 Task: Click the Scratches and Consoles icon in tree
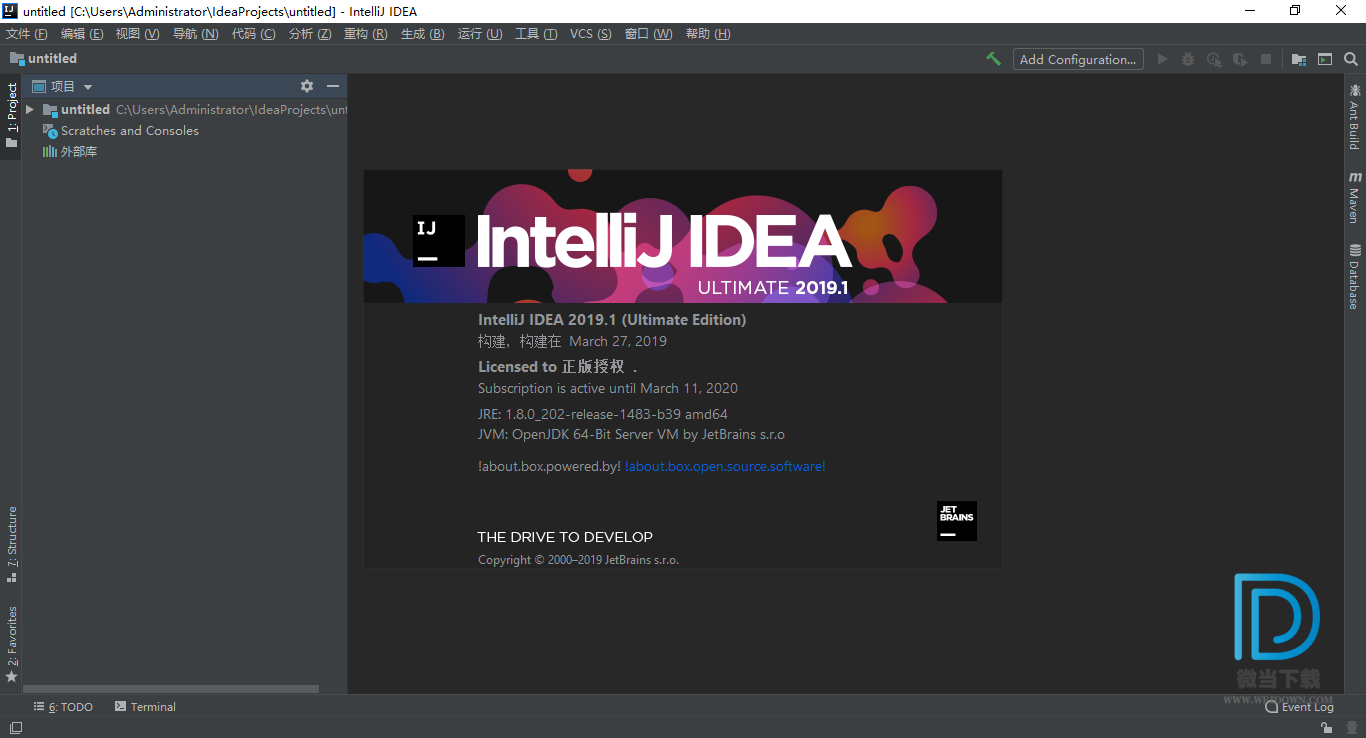pyautogui.click(x=50, y=131)
